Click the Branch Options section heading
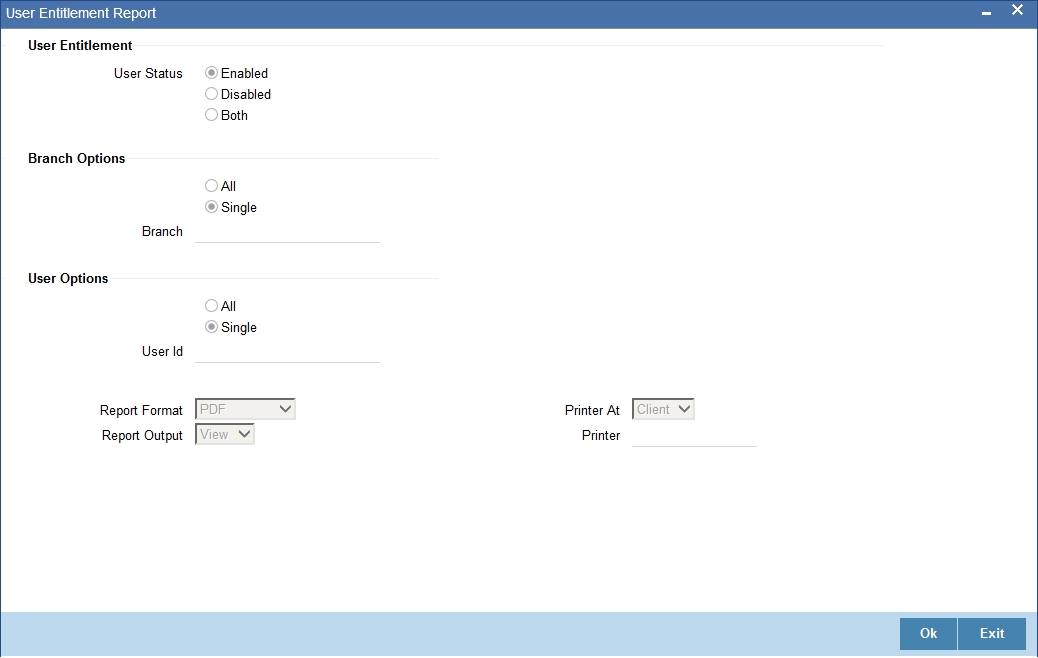Viewport: 1038px width, 658px height. tap(76, 159)
